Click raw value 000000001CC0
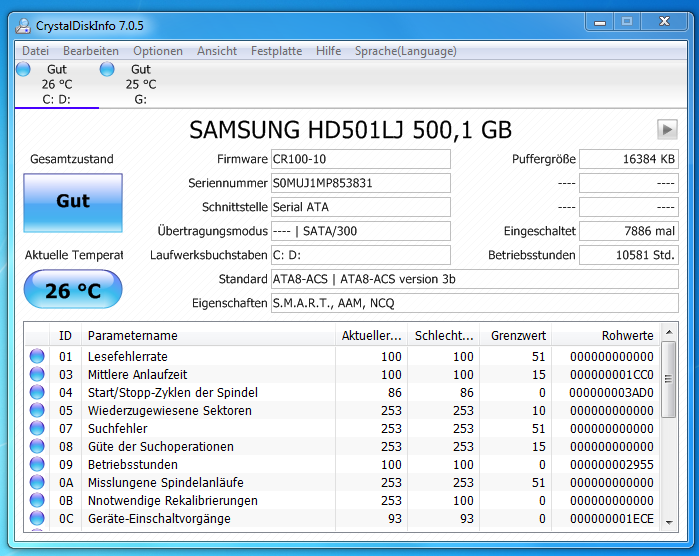This screenshot has width=699, height=556. pyautogui.click(x=612, y=375)
